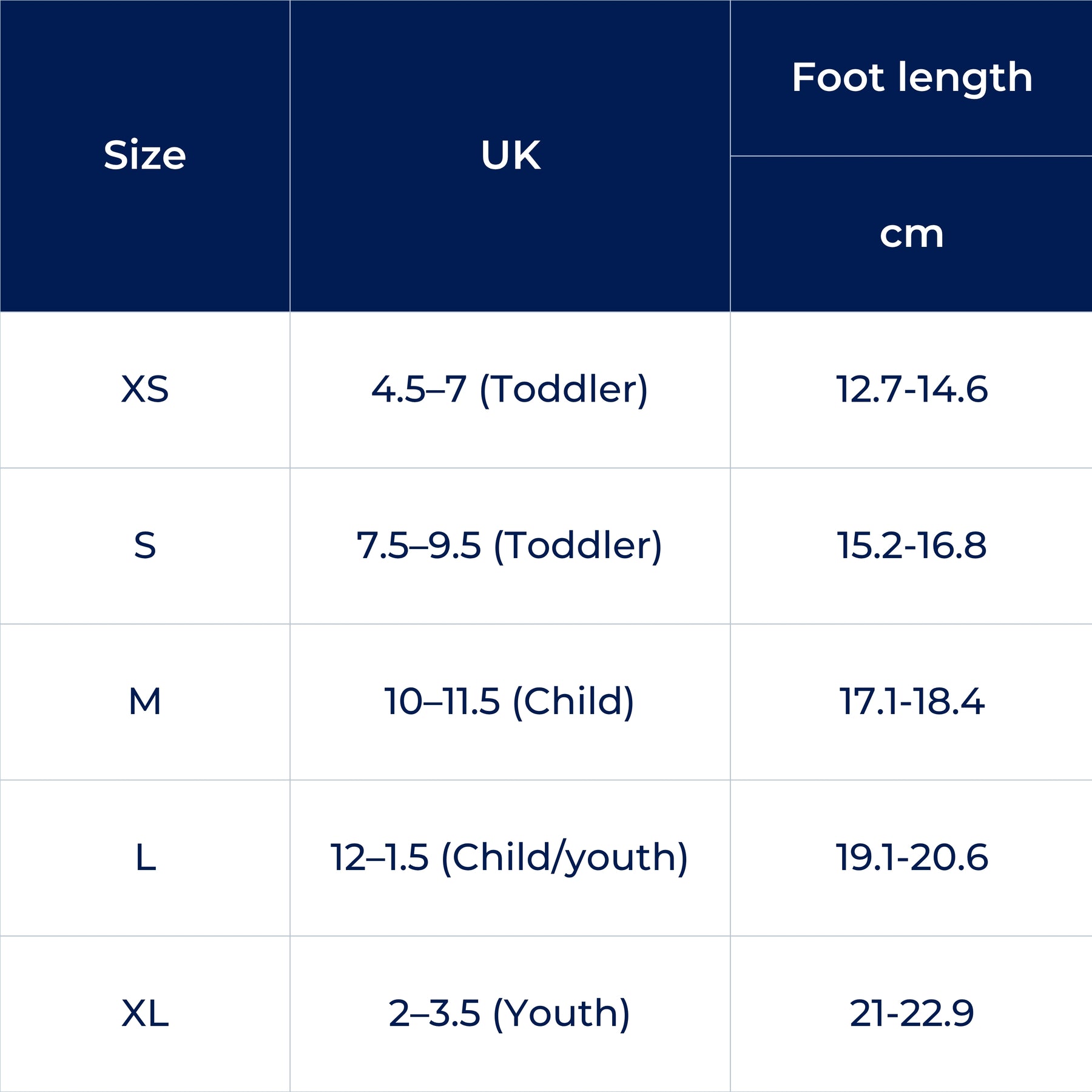
Task: Select the 12.7-14.6 foot length cell
Action: (x=911, y=389)
